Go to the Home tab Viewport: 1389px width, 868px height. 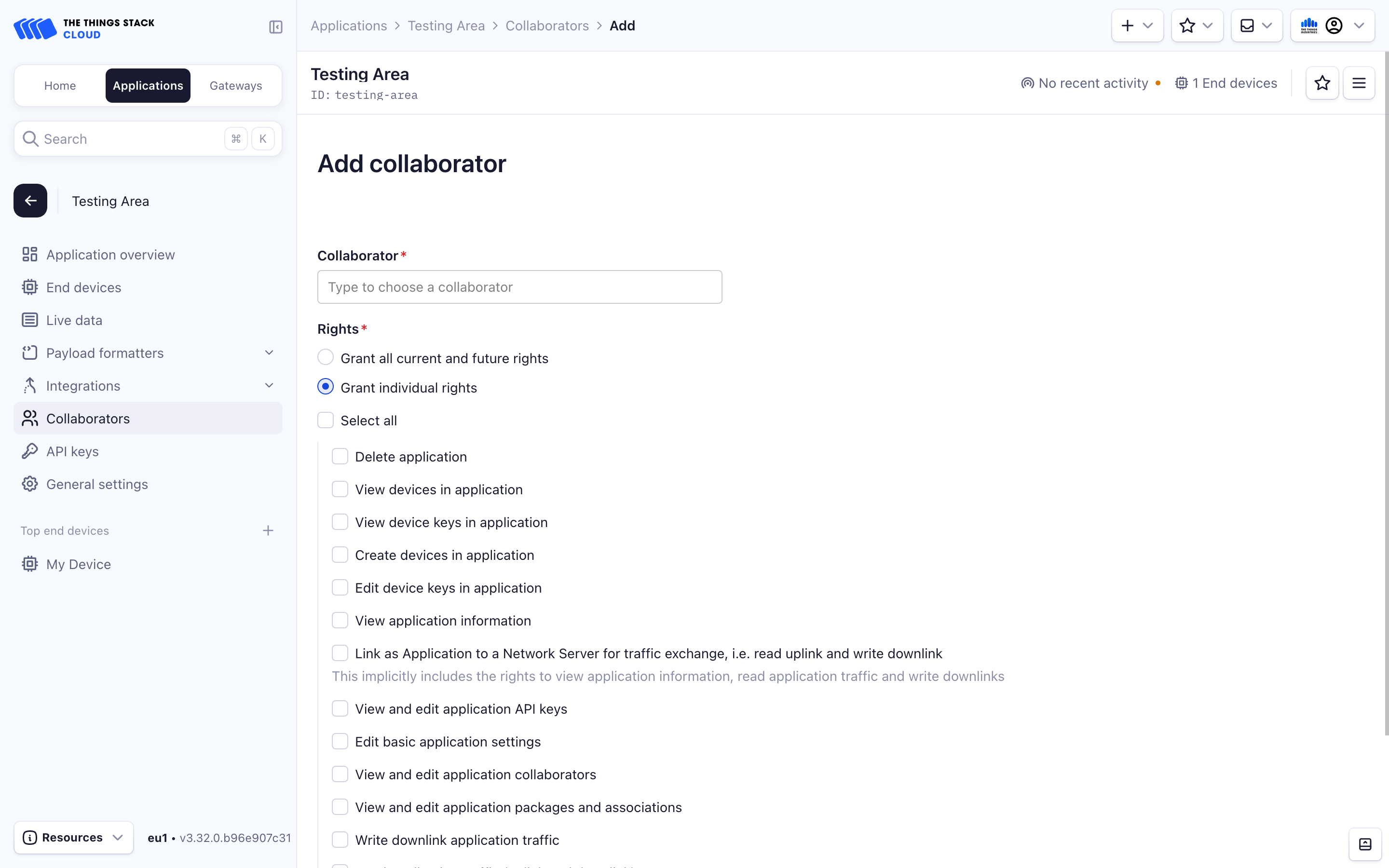[60, 85]
